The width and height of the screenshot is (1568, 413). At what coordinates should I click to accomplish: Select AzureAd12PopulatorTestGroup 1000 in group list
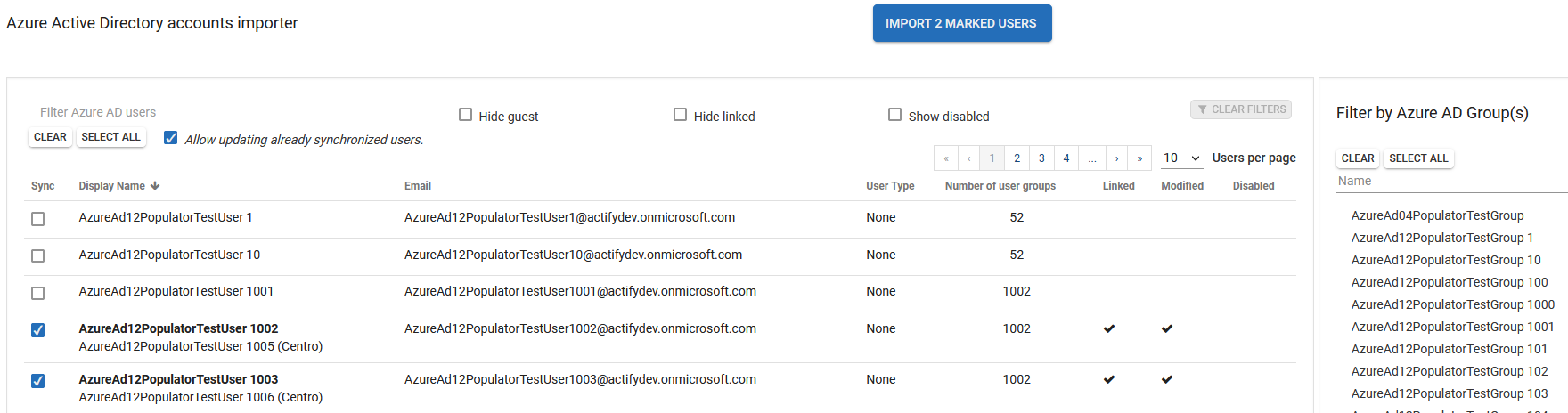pos(1452,304)
